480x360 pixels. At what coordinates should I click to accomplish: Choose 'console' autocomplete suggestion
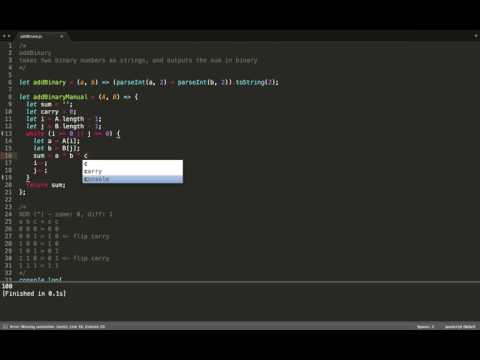(x=133, y=179)
